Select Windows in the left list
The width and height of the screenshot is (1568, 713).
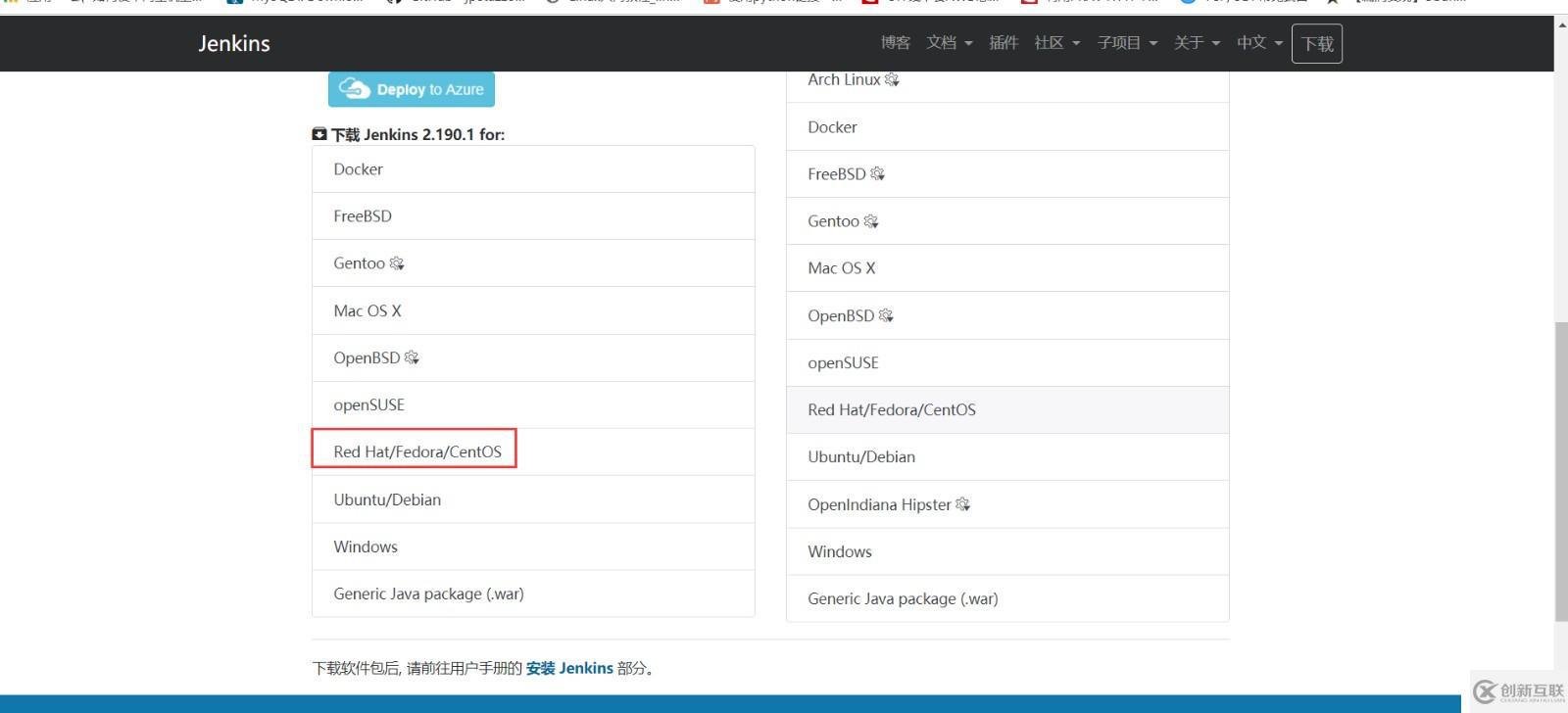pos(533,547)
